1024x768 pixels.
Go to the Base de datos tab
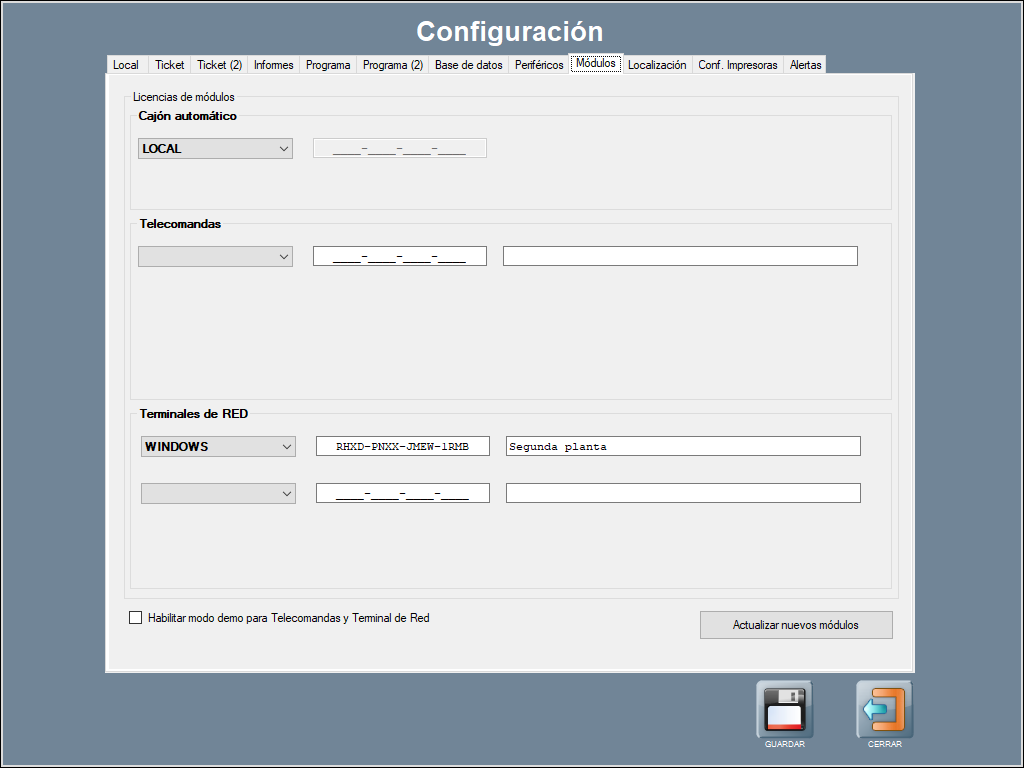point(468,65)
